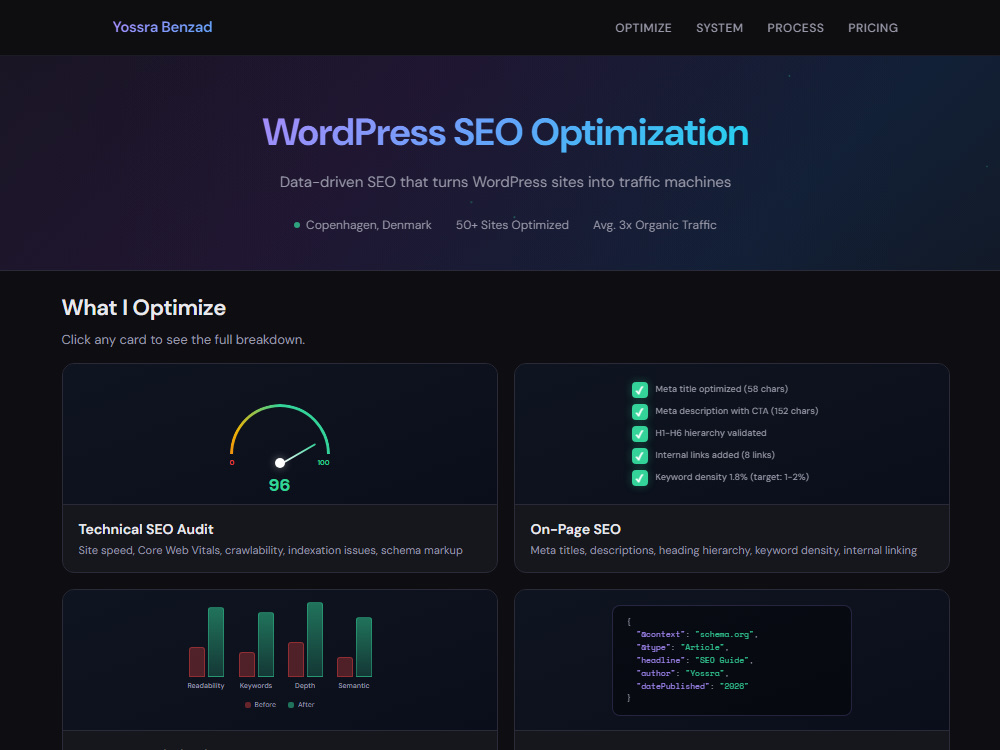This screenshot has height=750, width=1000.
Task: Click the 'Site speed, Core Web Vitals' description
Action: pos(270,550)
